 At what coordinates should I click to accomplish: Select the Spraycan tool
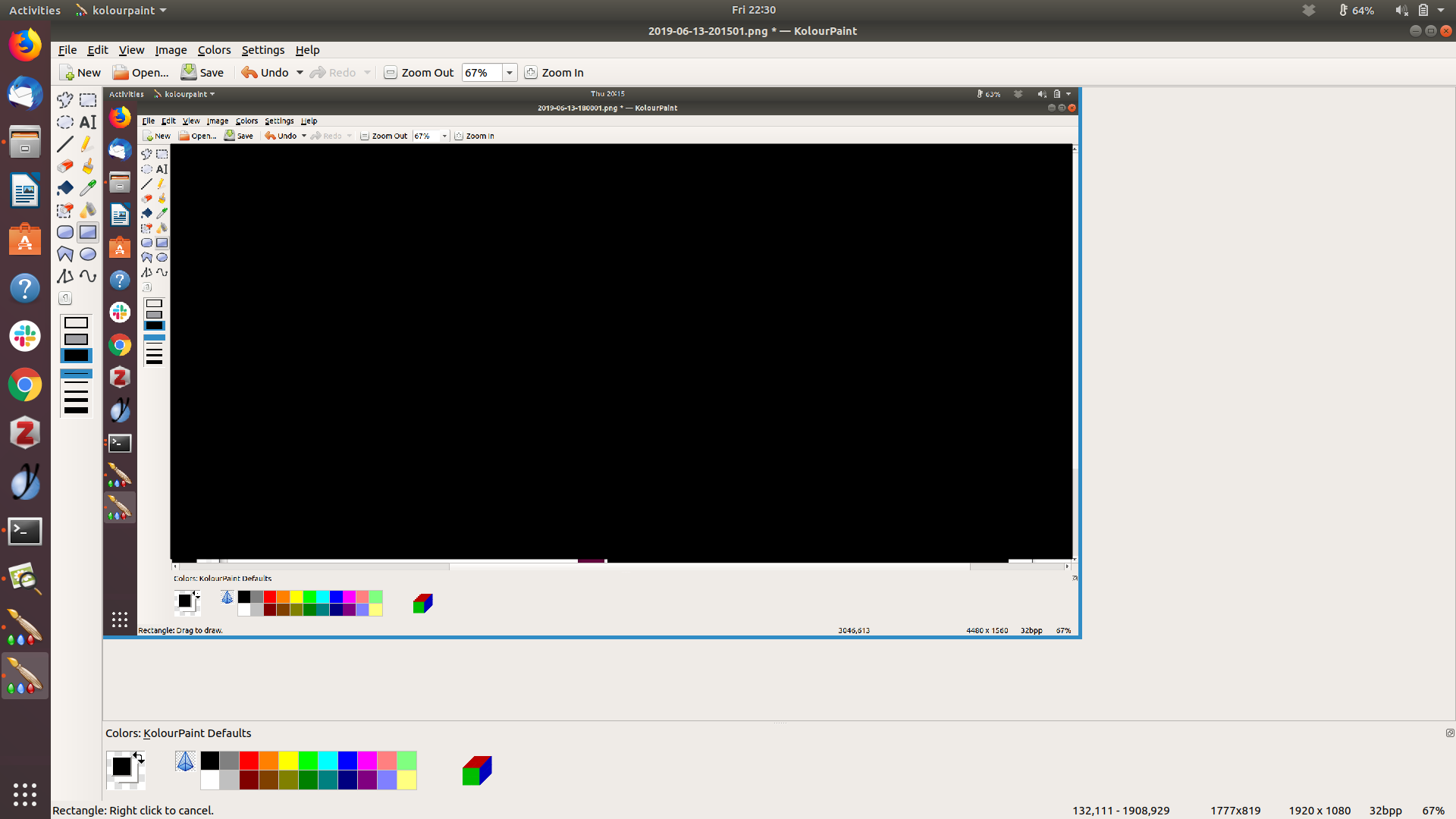[x=88, y=210]
